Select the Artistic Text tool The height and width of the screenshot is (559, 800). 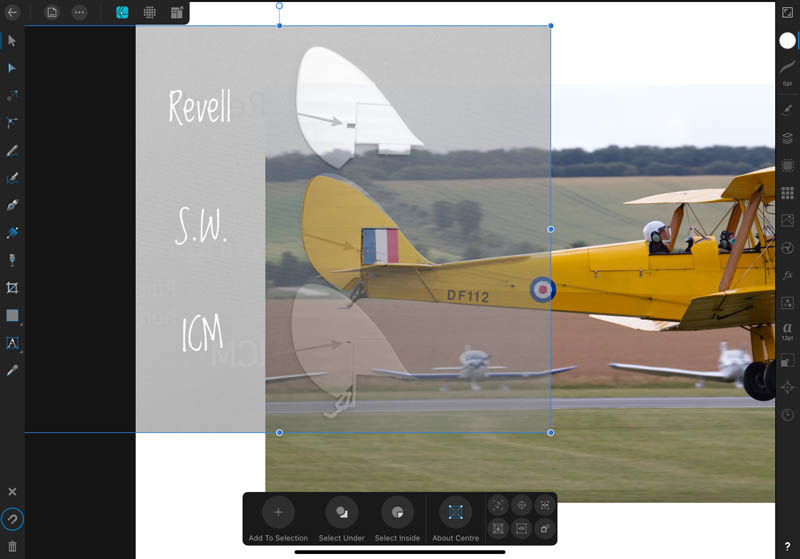click(12, 343)
